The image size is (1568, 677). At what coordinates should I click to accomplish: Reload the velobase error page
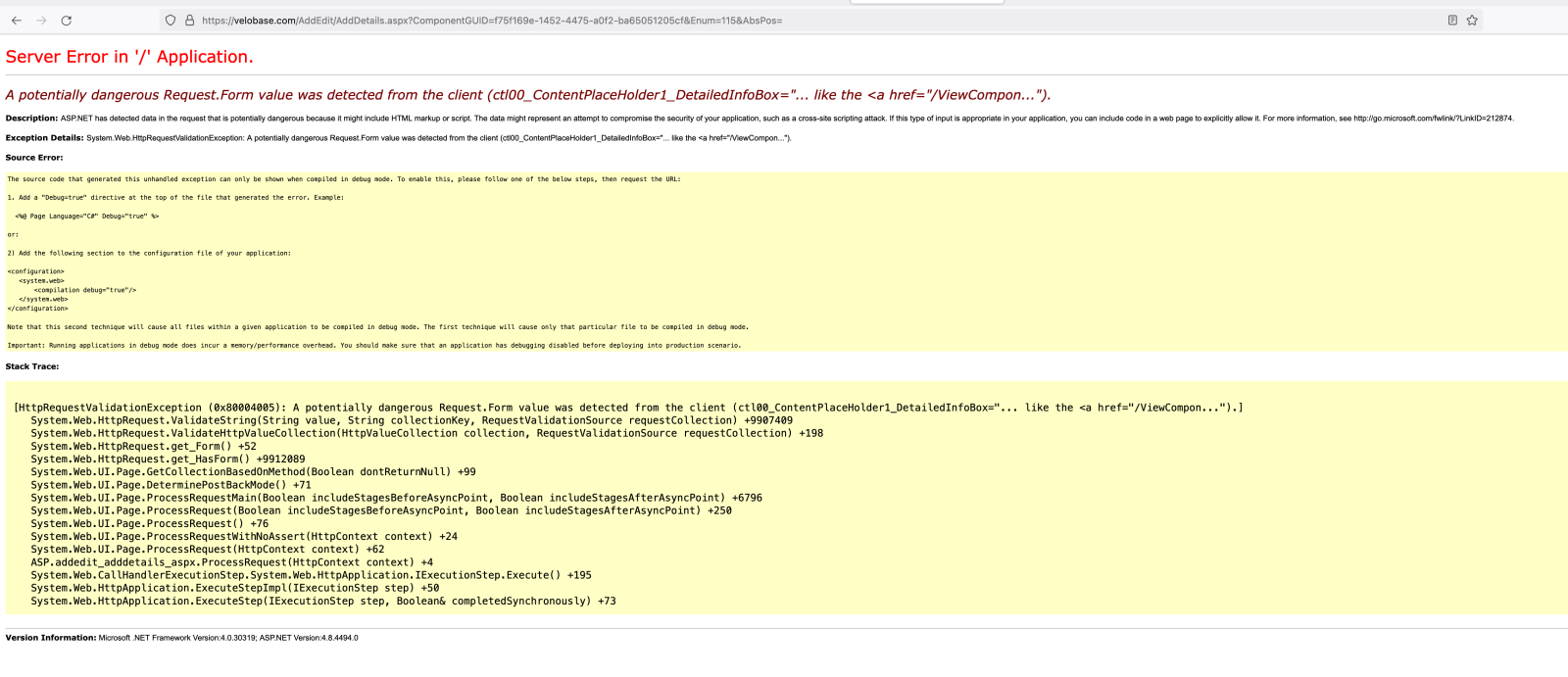[67, 20]
